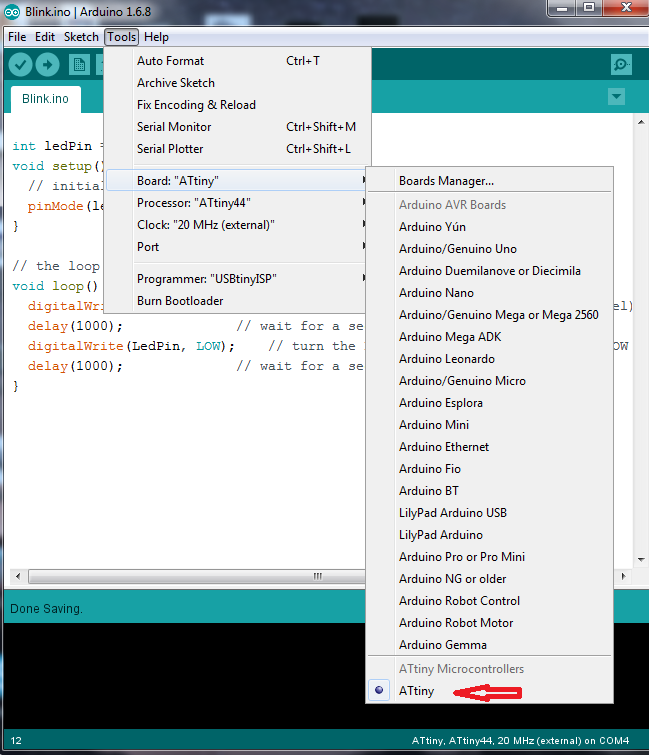This screenshot has height=755, width=649.
Task: Click line number 12 in status bar
Action: [16, 741]
